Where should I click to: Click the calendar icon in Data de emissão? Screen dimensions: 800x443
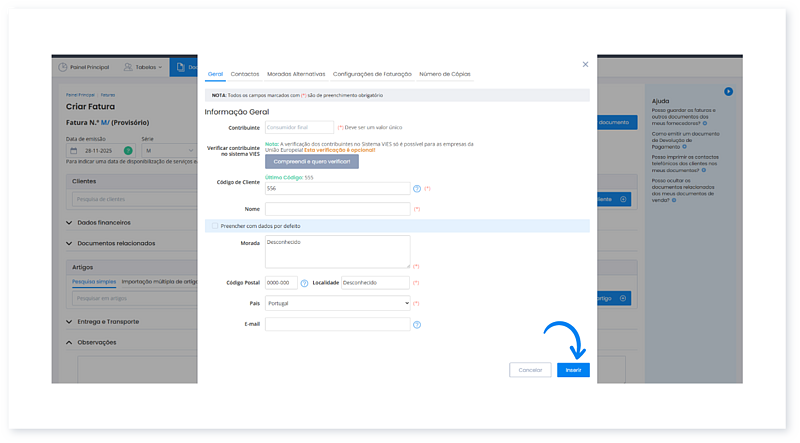[x=73, y=150]
